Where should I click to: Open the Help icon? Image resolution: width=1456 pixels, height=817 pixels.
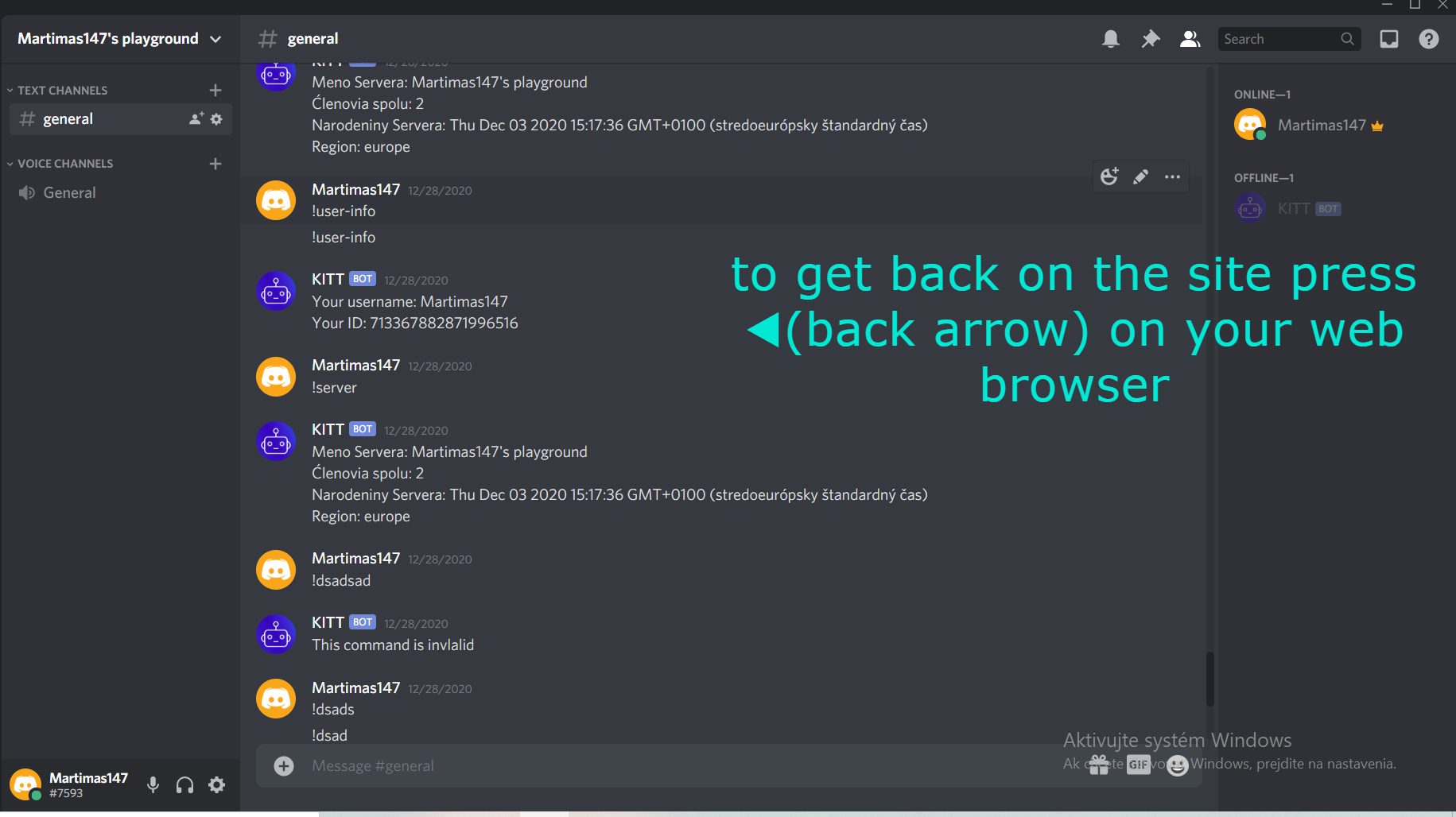(x=1429, y=39)
